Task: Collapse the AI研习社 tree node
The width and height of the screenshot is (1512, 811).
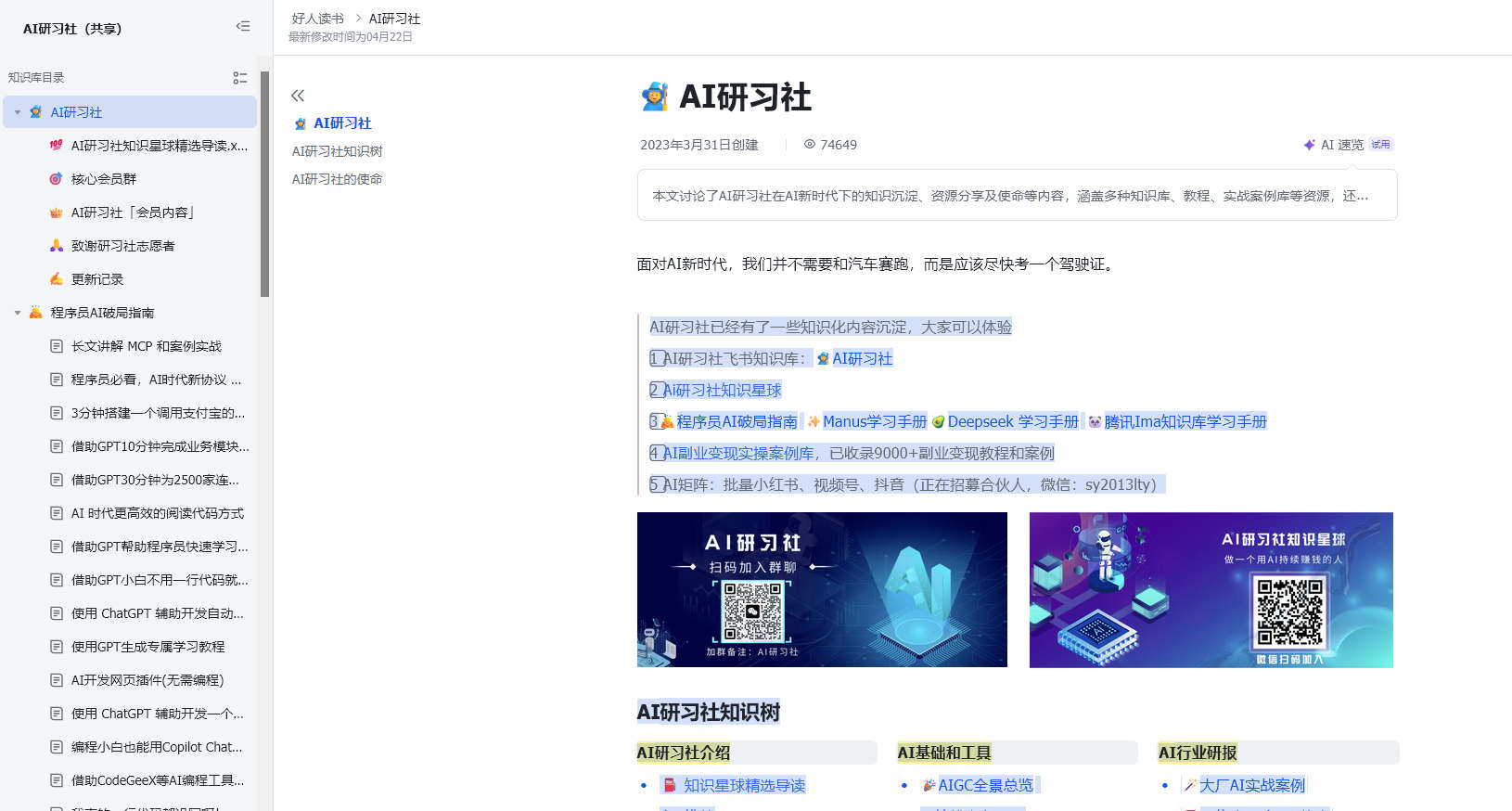Action: pyautogui.click(x=17, y=112)
